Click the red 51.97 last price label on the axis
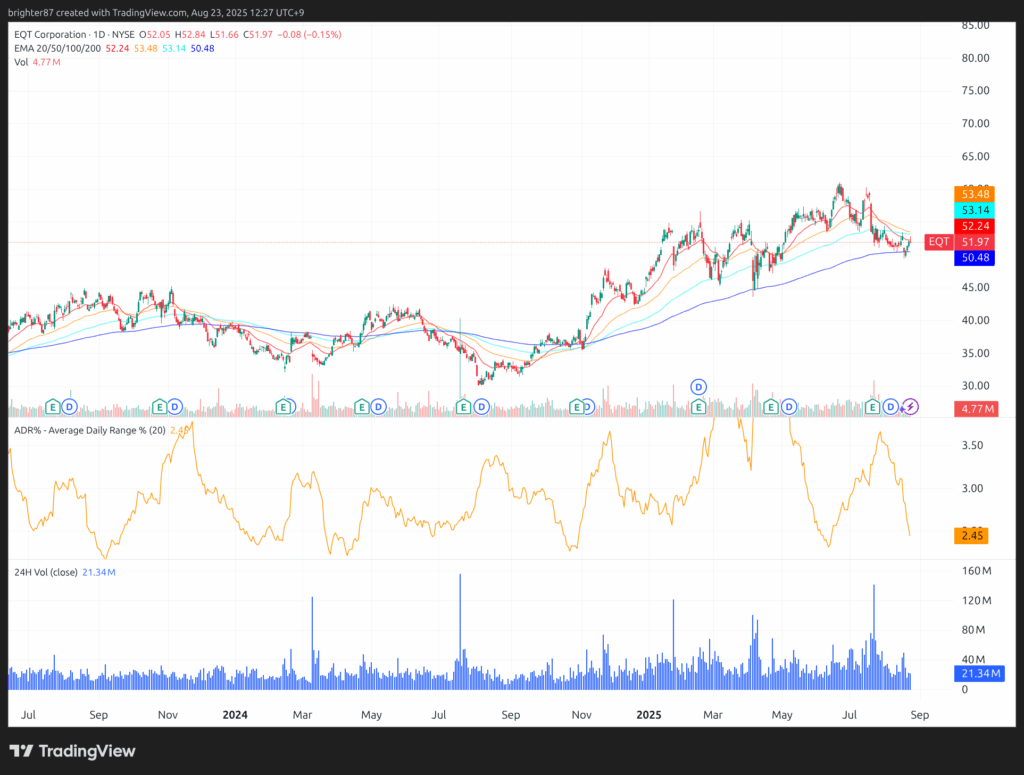 point(975,242)
